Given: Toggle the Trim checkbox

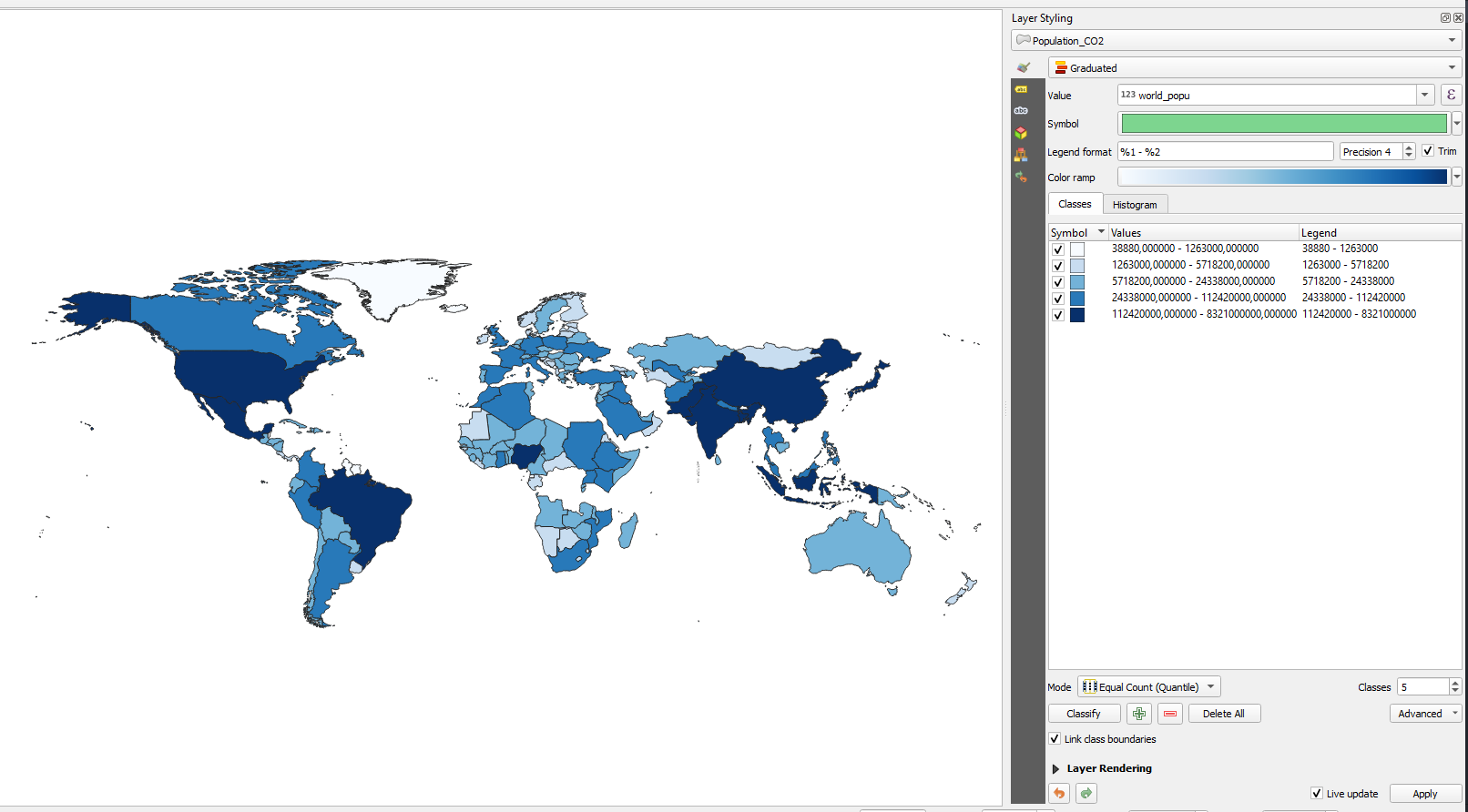Looking at the screenshot, I should [1428, 151].
